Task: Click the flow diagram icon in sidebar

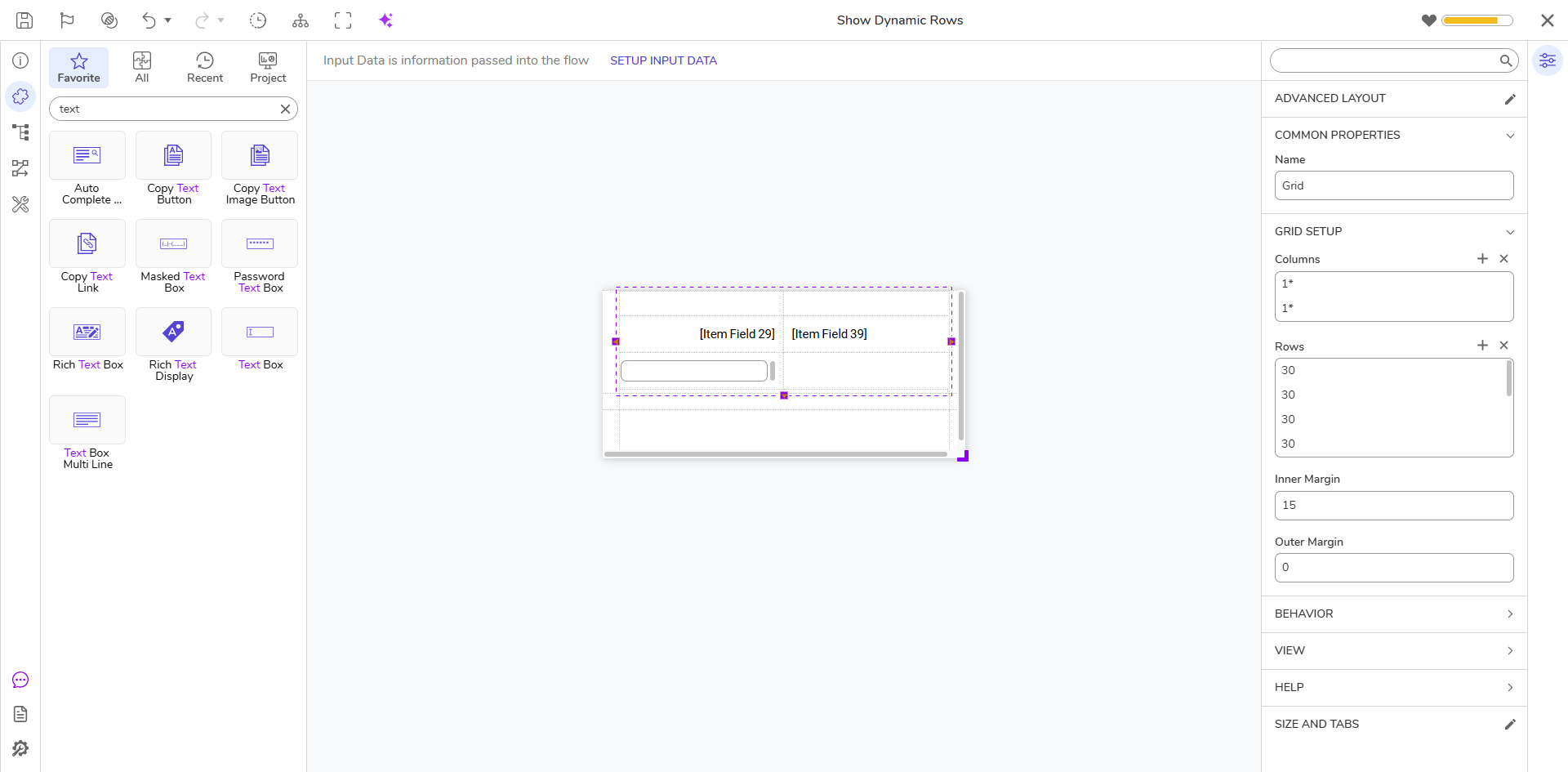Action: [20, 168]
